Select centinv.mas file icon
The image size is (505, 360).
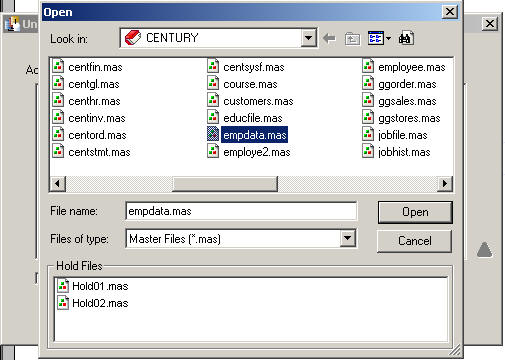[58, 117]
